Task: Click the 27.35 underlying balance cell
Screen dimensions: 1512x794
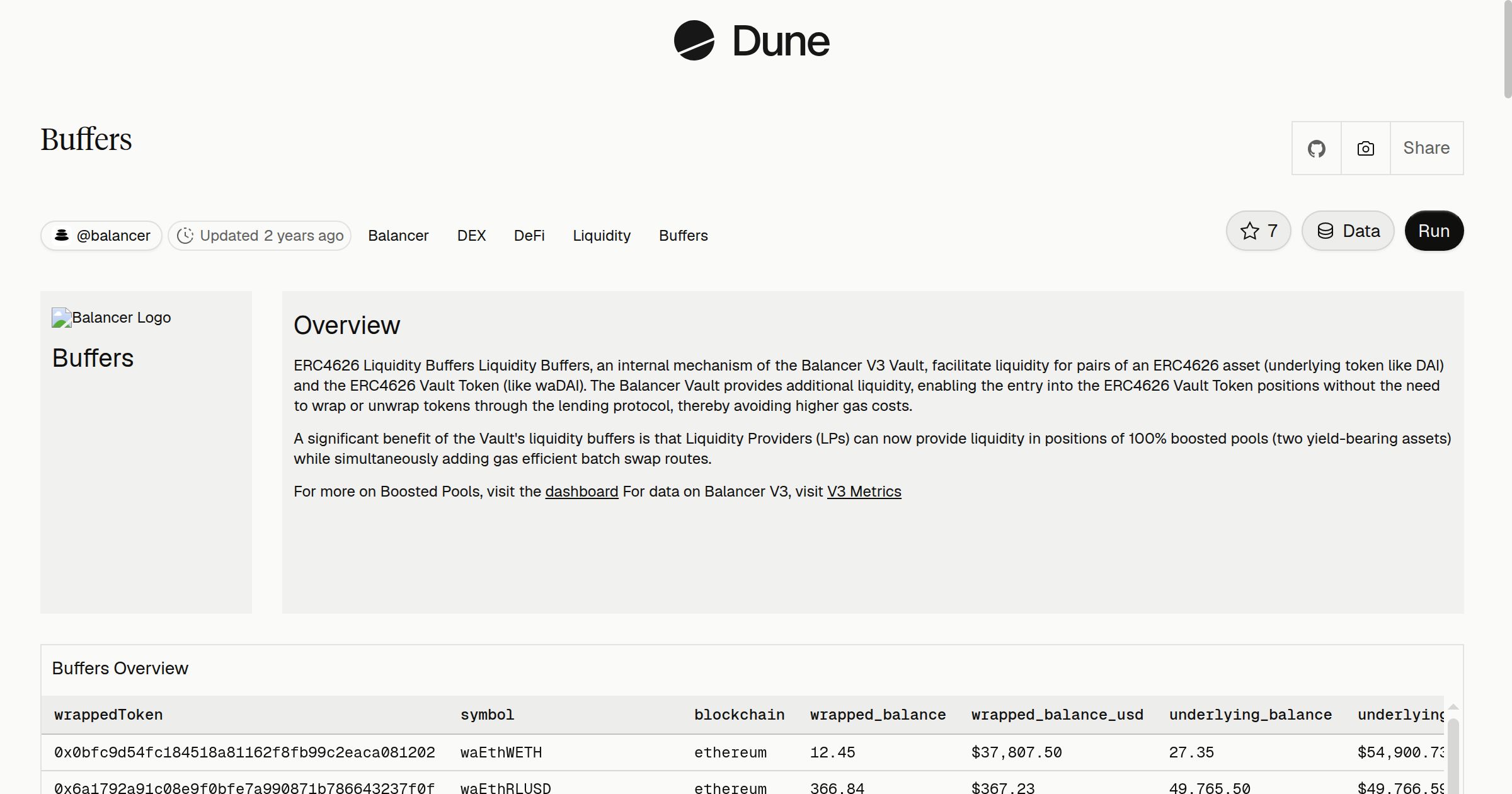Action: coord(1191,752)
